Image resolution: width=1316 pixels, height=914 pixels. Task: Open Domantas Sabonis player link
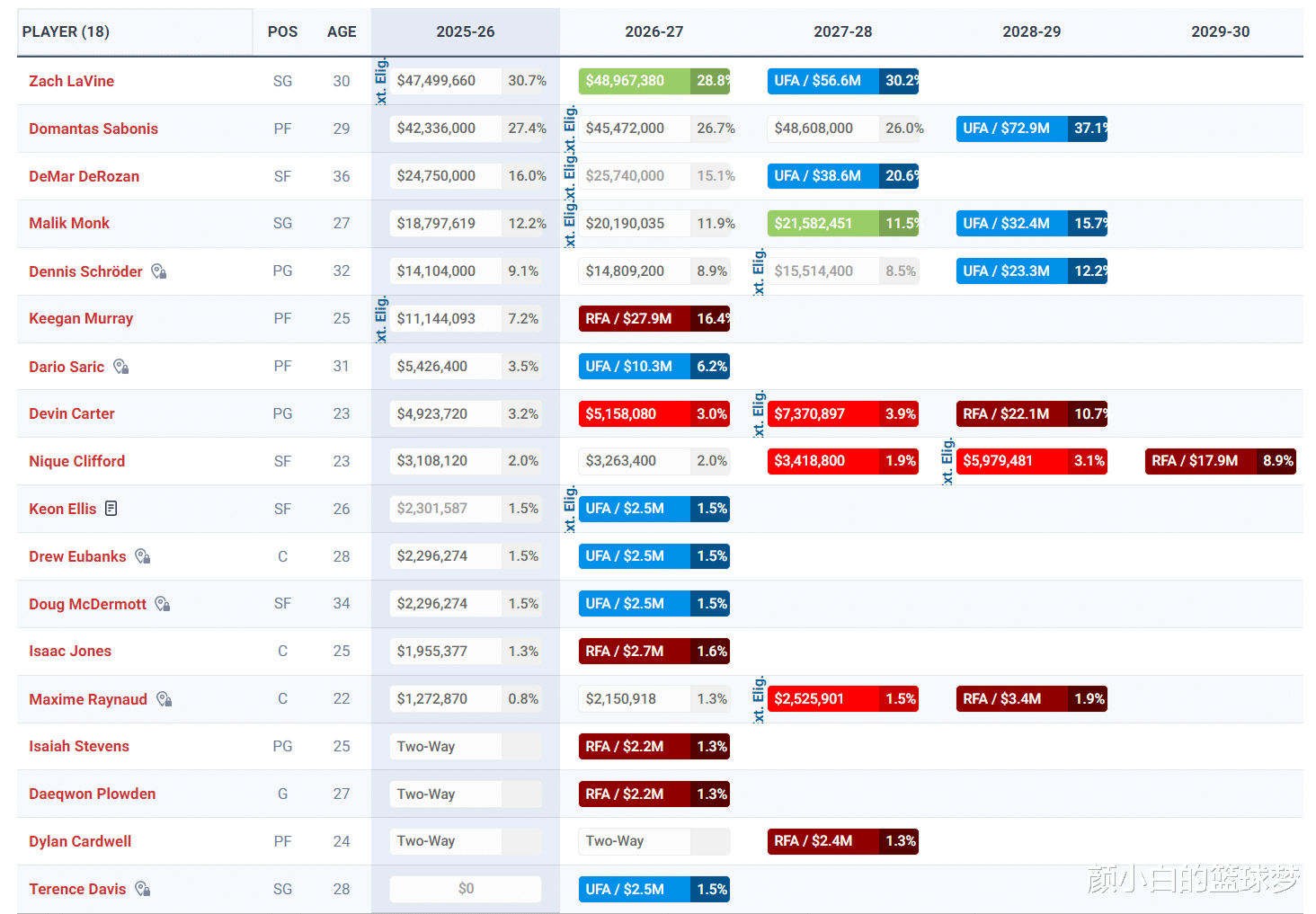pyautogui.click(x=93, y=129)
